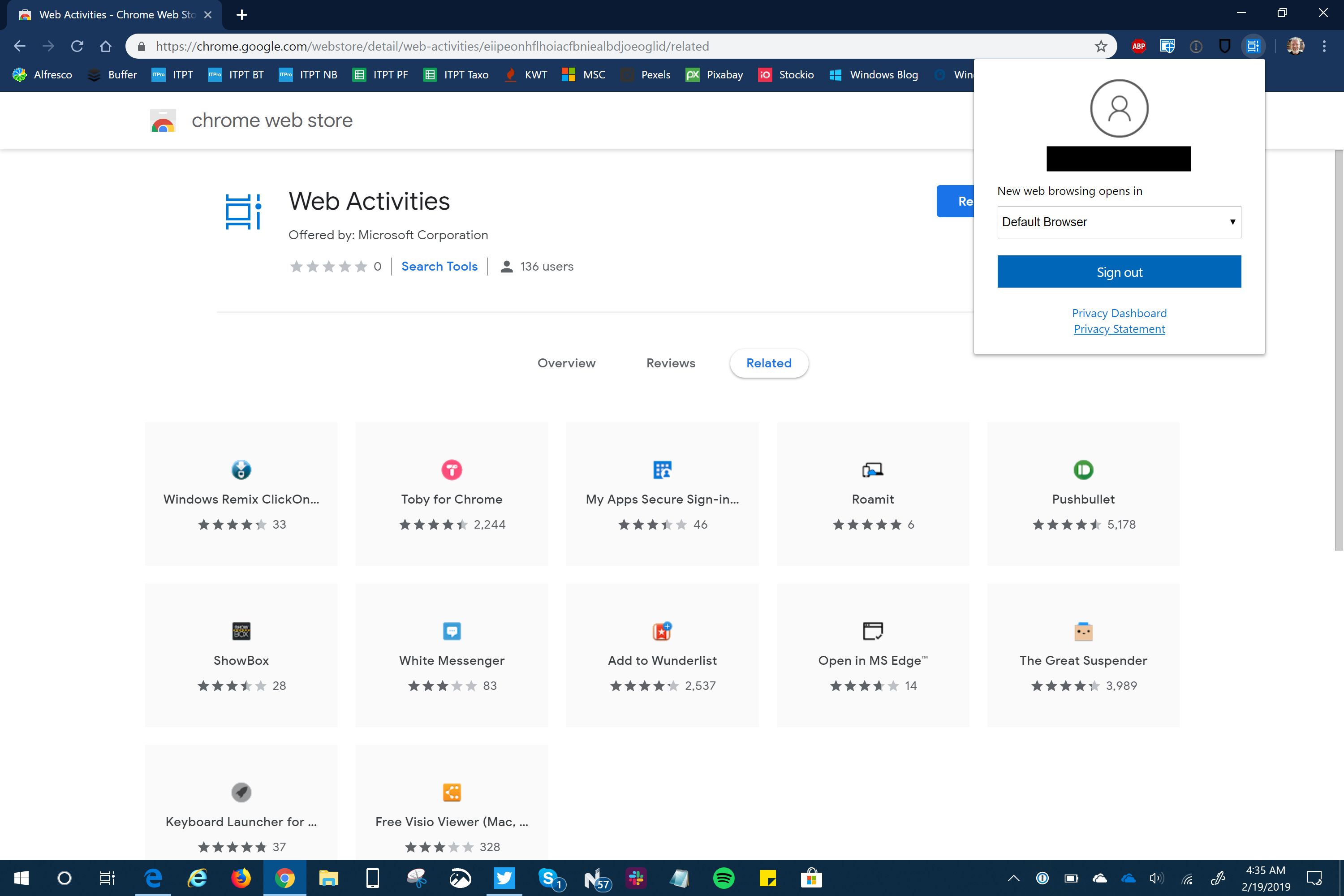Open The Great Suspender card
1344x896 pixels.
pyautogui.click(x=1083, y=655)
